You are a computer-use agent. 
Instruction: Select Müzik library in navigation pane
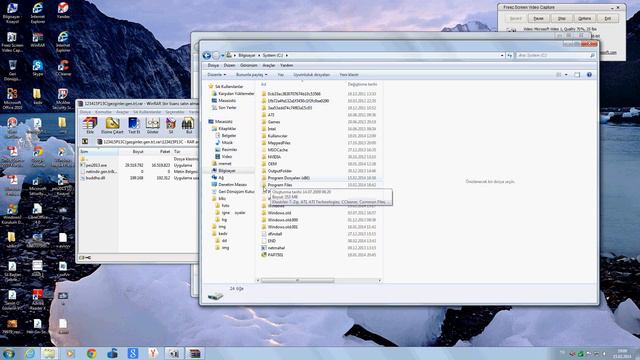pos(227,142)
